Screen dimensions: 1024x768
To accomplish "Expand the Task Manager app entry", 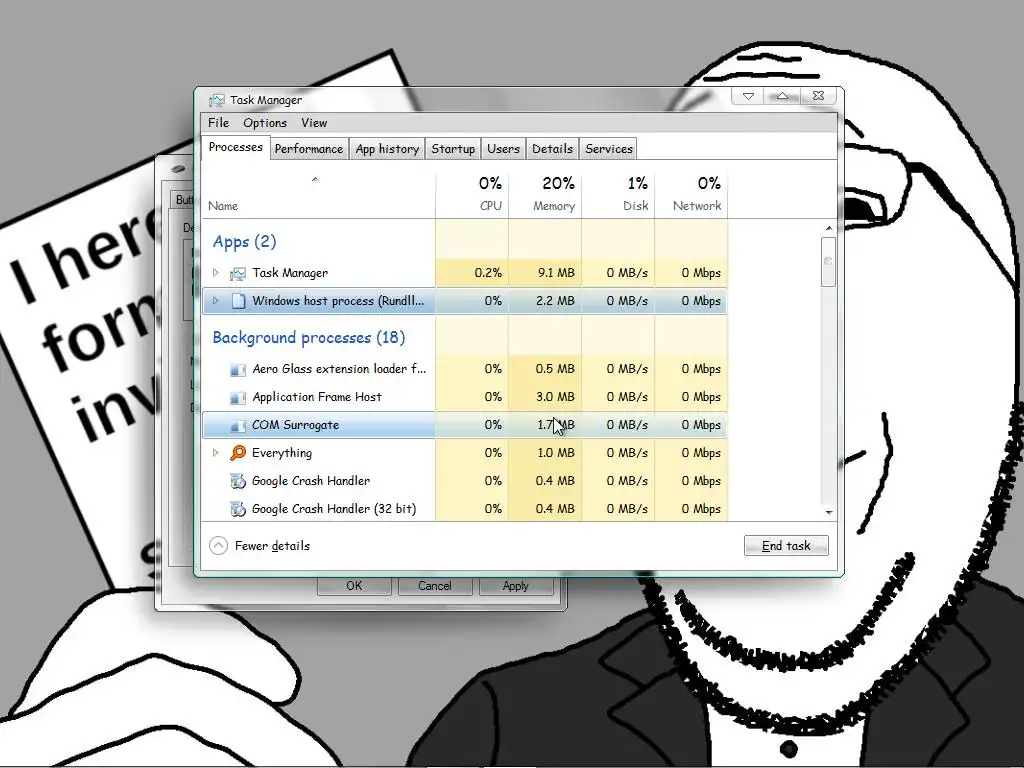I will click(x=216, y=272).
